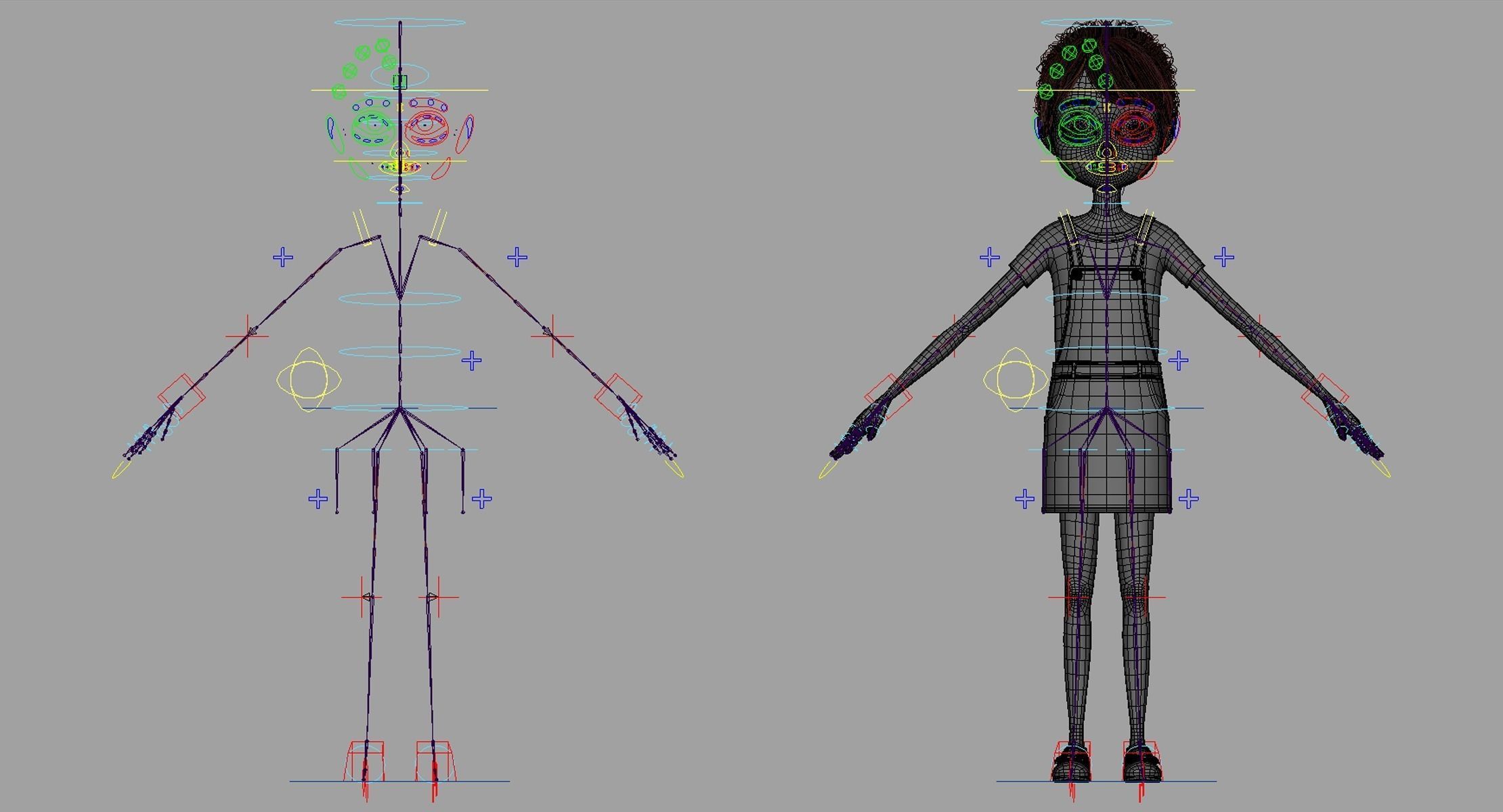The image size is (1503, 812).
Task: Click blue plus above meshed character's screen-left arm
Action: pos(990,258)
